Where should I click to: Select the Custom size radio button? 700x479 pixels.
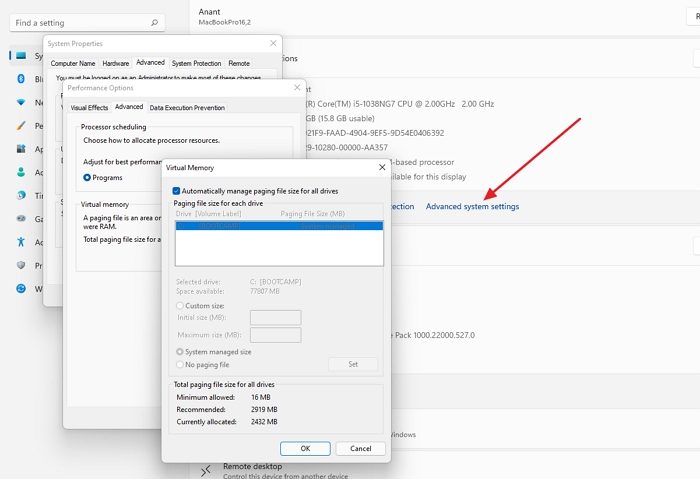[x=179, y=306]
